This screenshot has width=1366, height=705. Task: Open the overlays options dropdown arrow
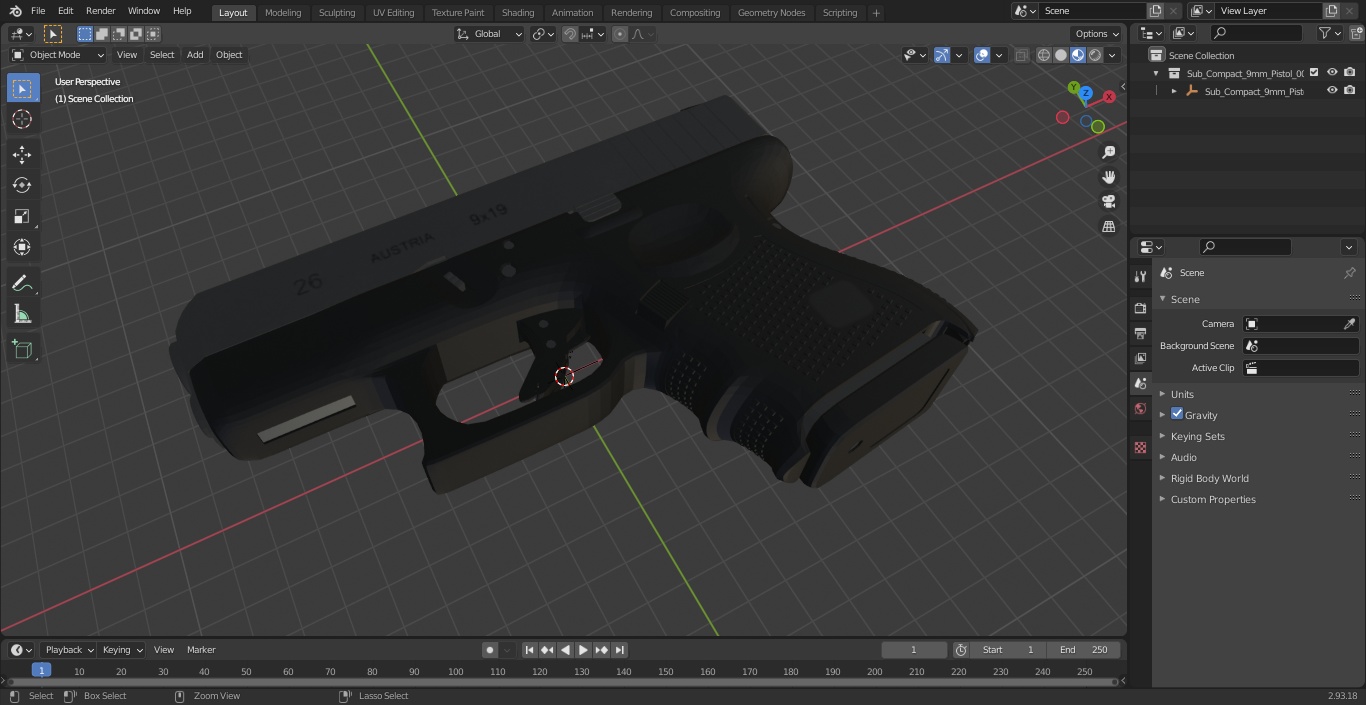pos(999,55)
